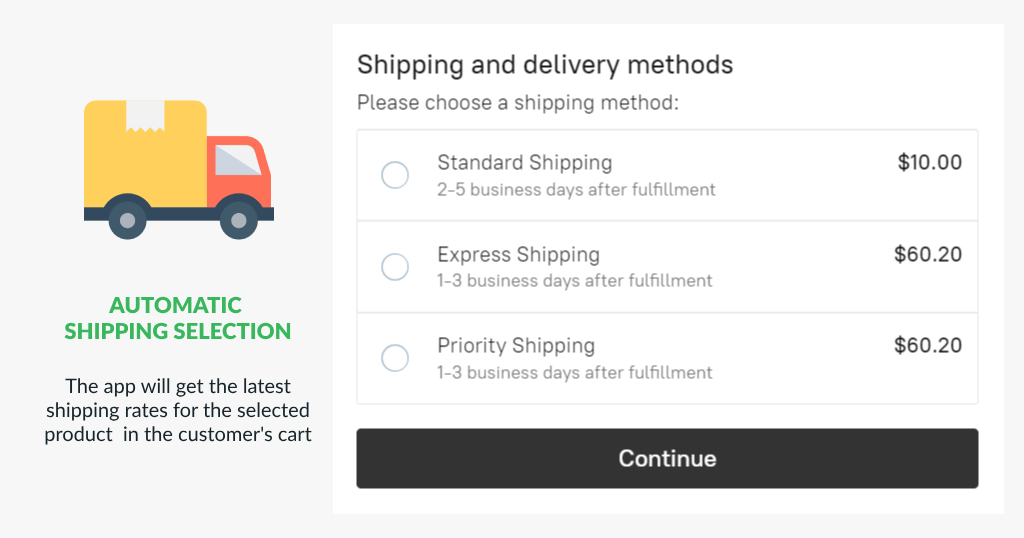Click Express Shipping's 1-3 business days text

[x=574, y=281]
